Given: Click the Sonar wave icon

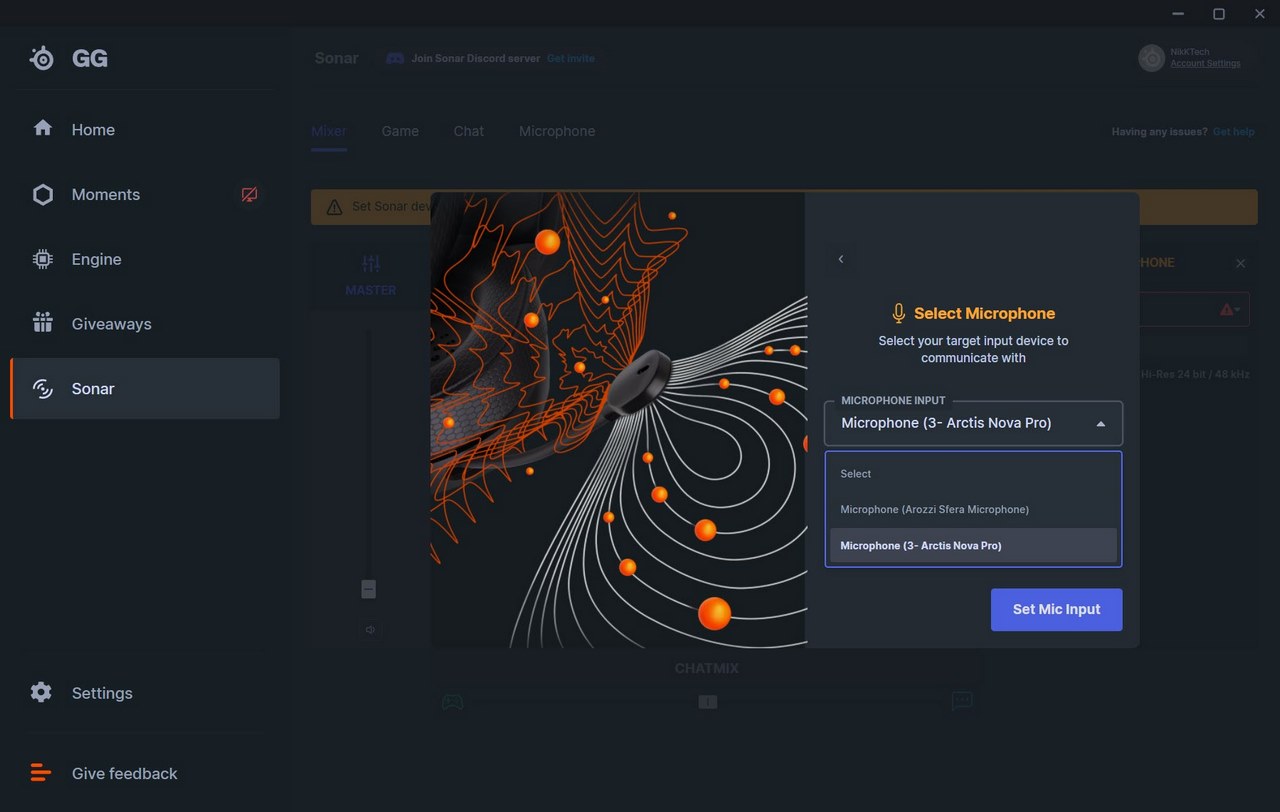Looking at the screenshot, I should 42,388.
